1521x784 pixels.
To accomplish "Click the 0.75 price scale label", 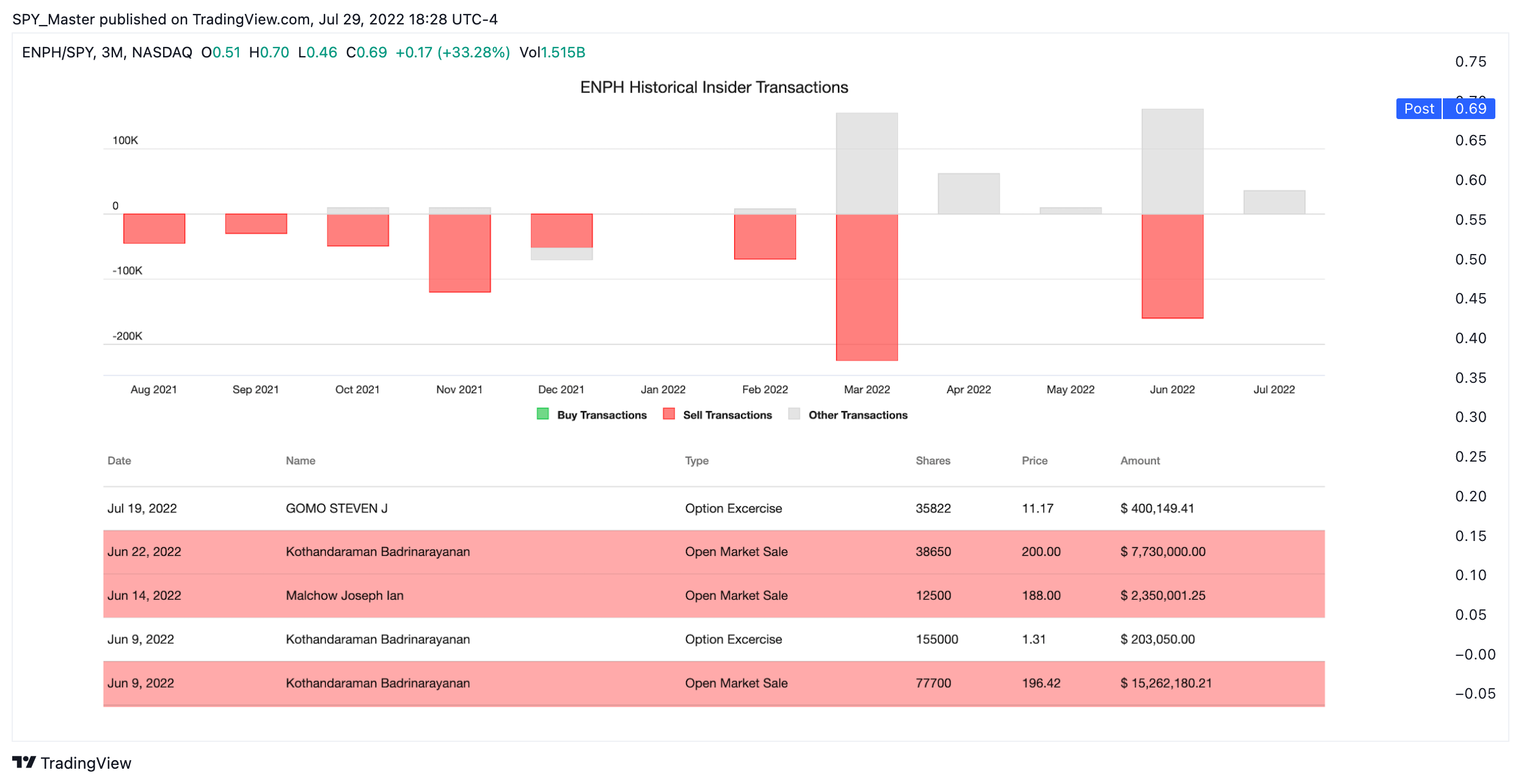I will 1470,62.
